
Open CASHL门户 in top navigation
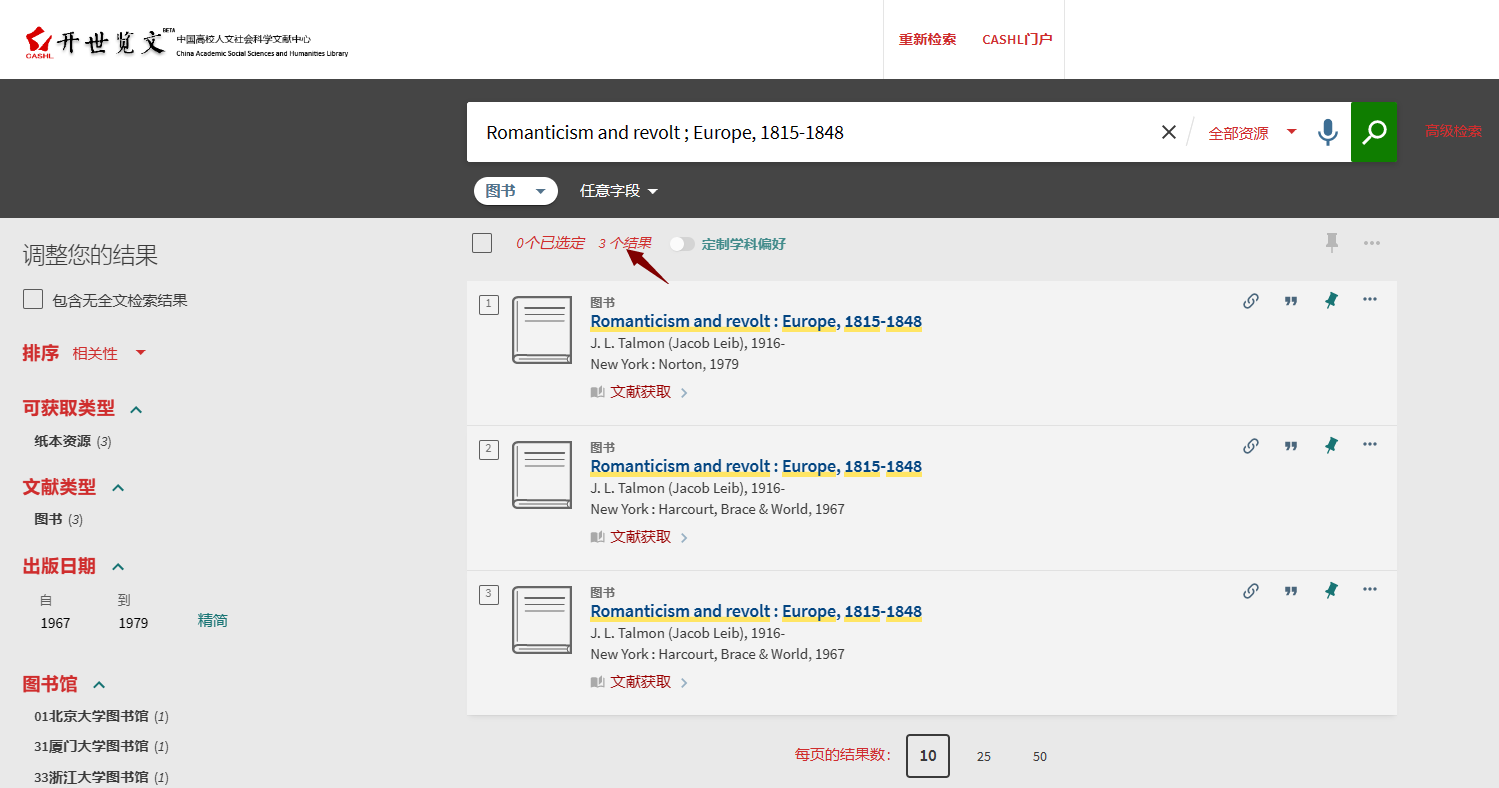point(1017,40)
